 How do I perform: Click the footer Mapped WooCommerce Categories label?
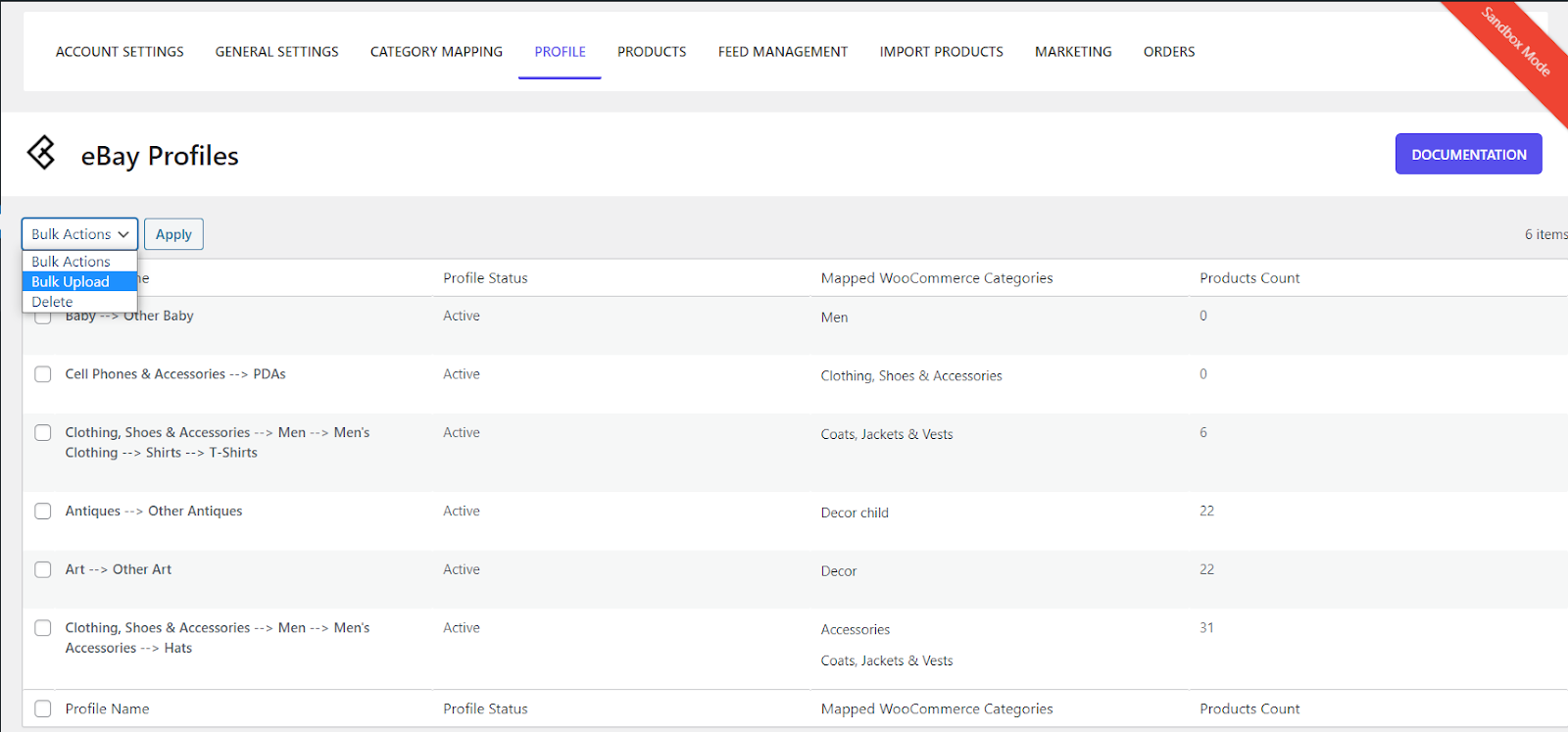pyautogui.click(x=937, y=708)
